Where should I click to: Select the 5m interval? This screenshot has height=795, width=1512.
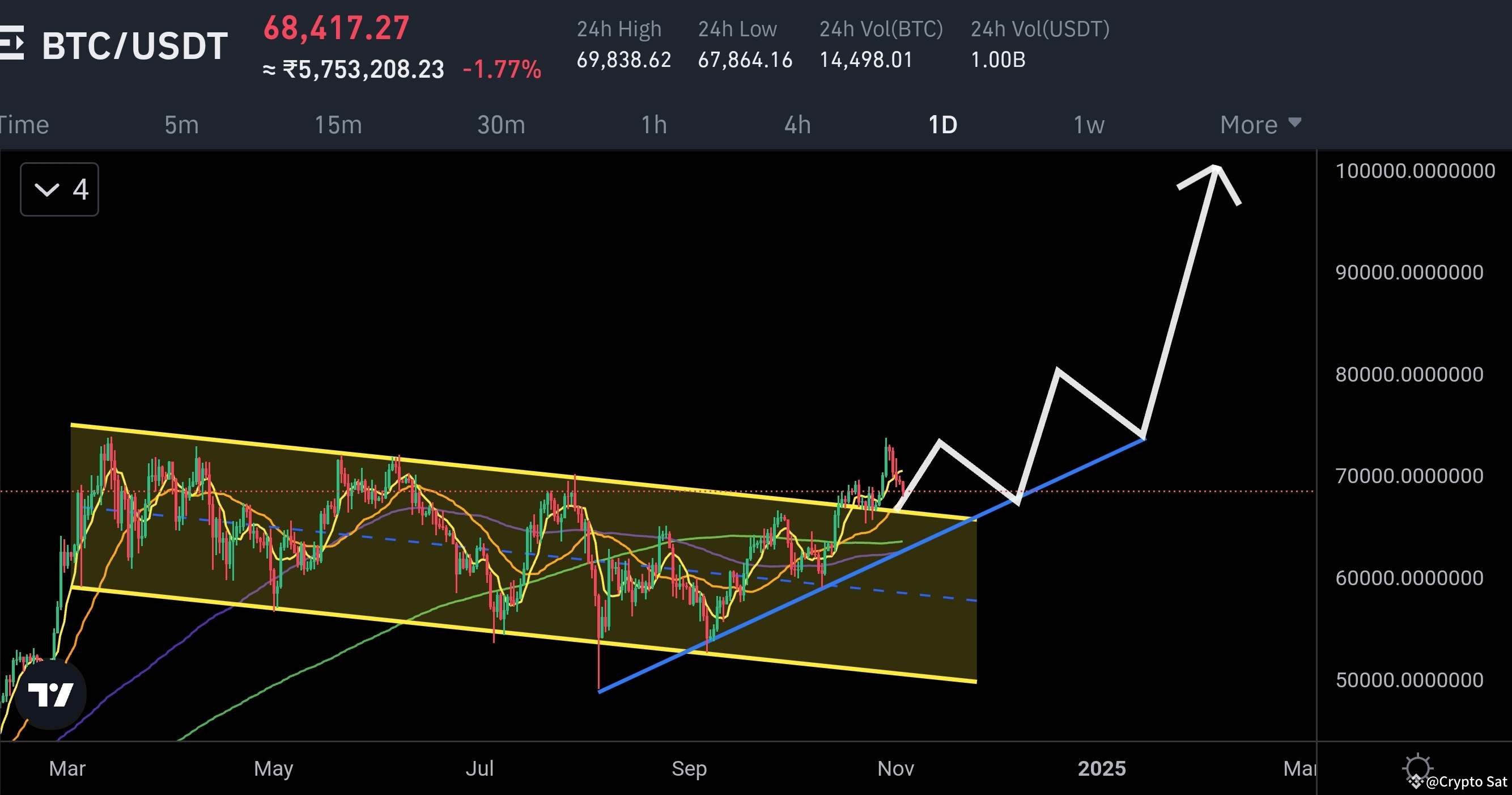pyautogui.click(x=181, y=125)
